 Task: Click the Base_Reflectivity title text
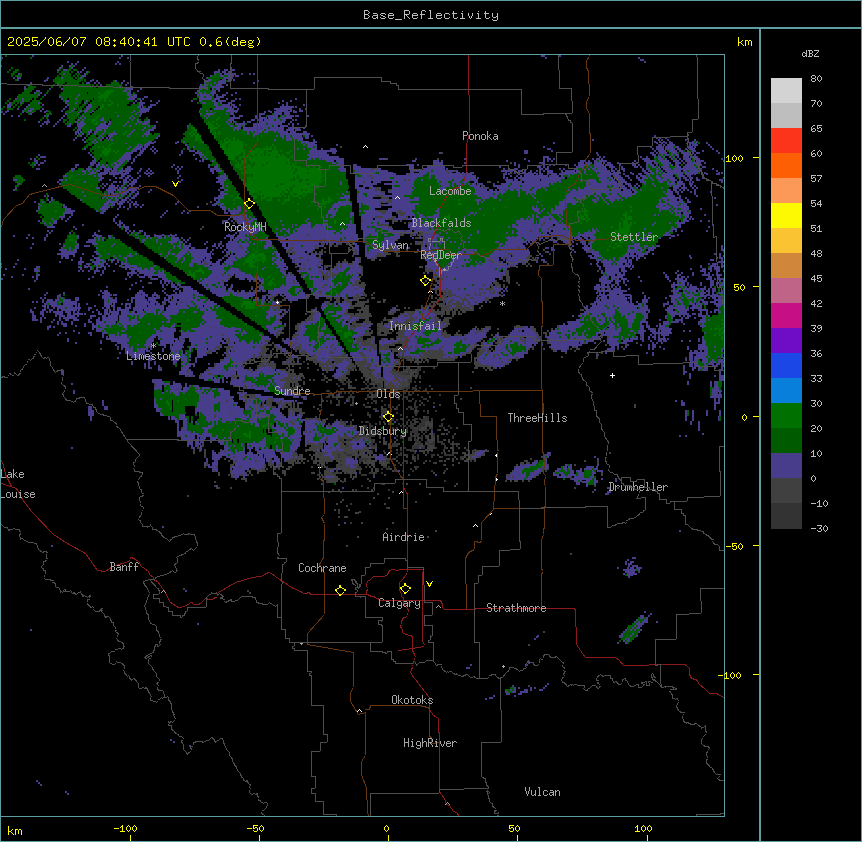point(430,15)
